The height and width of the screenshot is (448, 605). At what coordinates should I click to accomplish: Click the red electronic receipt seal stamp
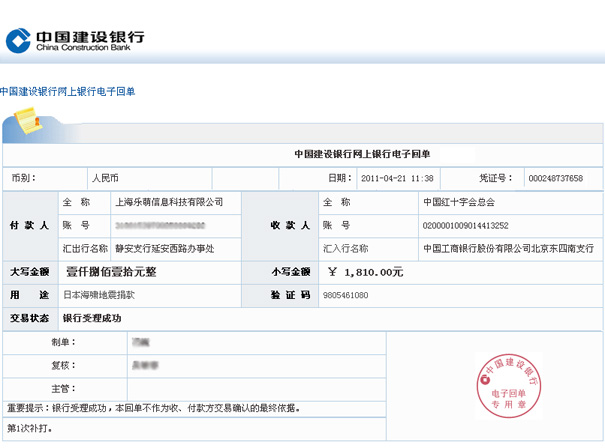508,386
